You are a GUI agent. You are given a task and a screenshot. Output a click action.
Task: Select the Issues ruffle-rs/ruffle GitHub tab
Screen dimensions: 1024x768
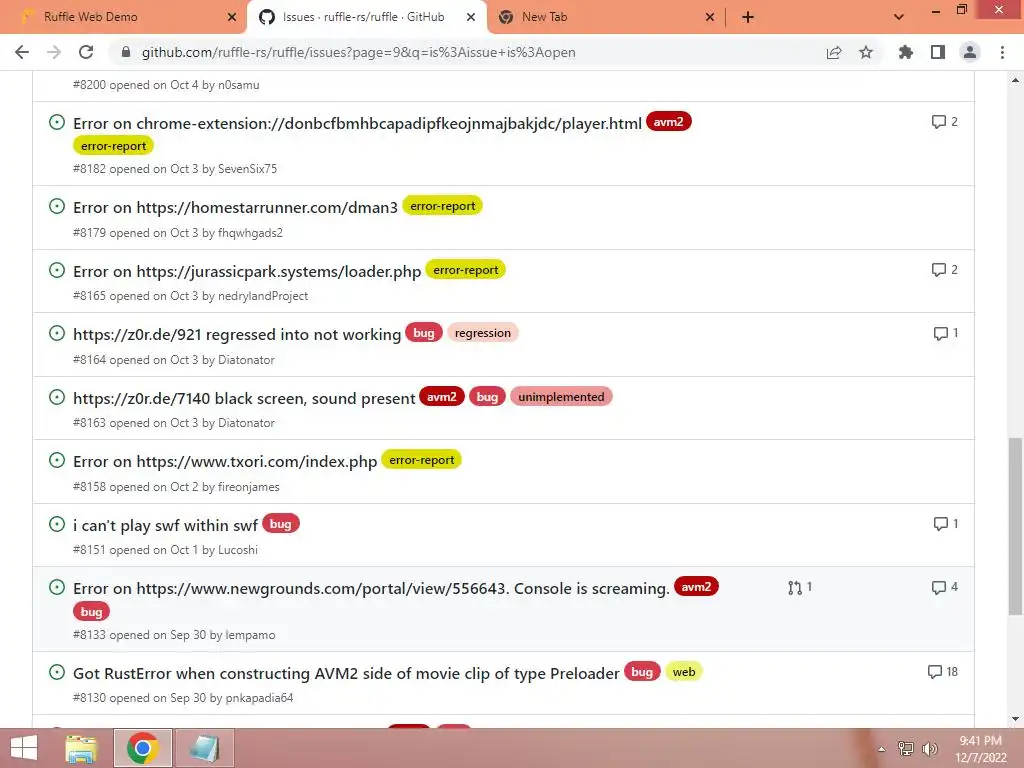367,17
